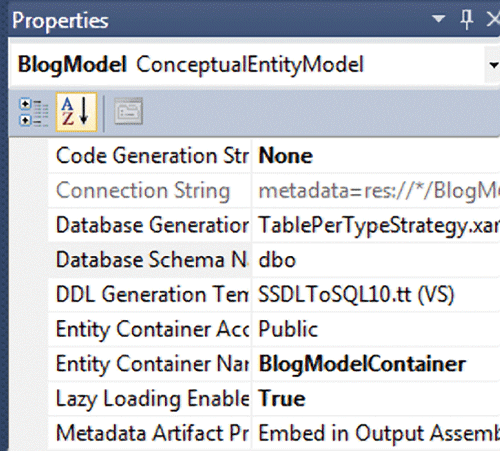500x451 pixels.
Task: Click Embed in Output Assembly value
Action: (376, 433)
